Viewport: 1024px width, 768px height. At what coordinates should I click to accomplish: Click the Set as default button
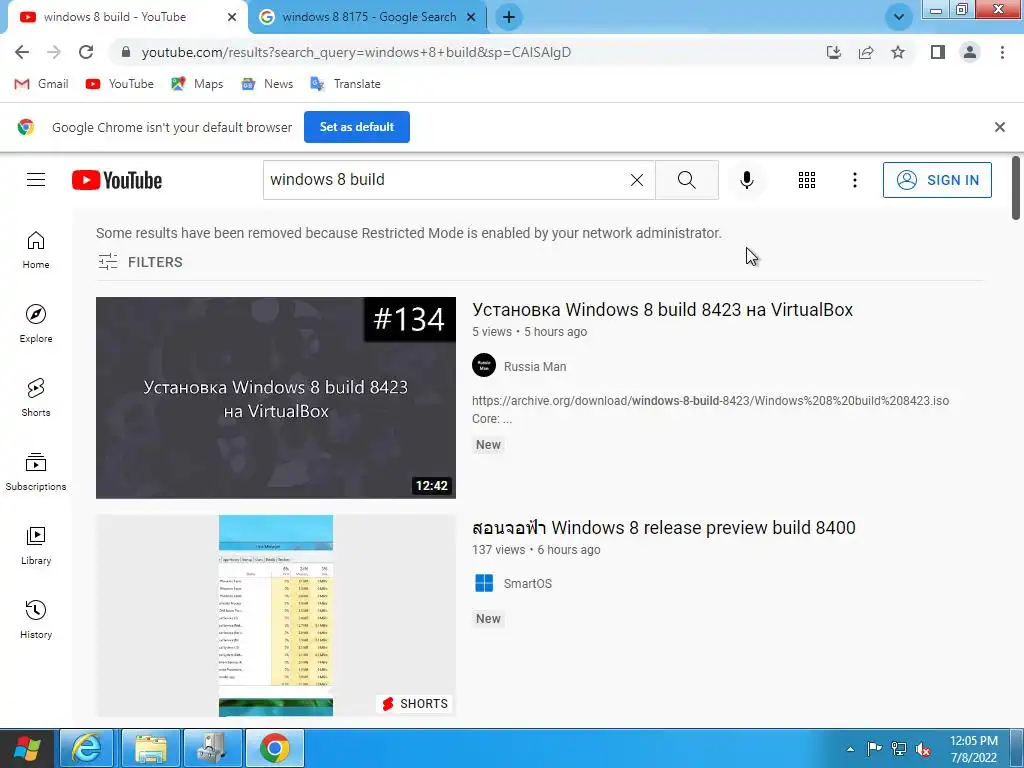pyautogui.click(x=357, y=127)
